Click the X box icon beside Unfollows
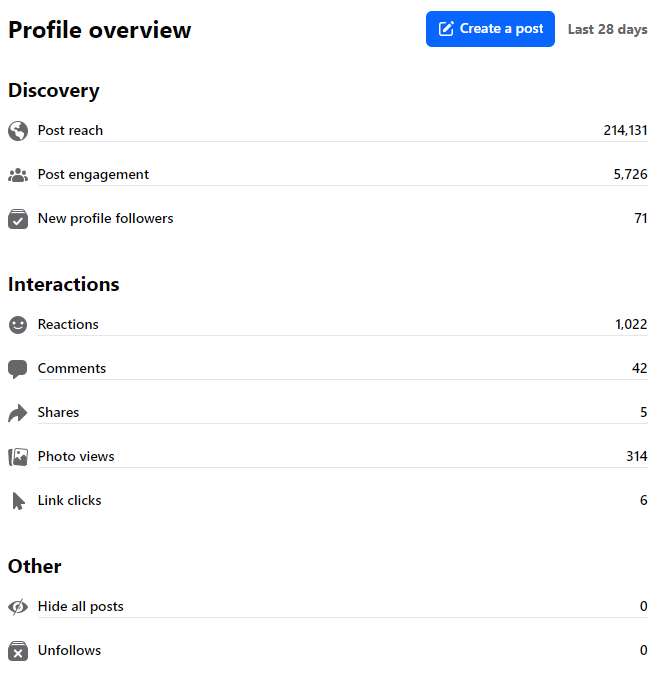Screen dimensions: 661x676 pyautogui.click(x=18, y=651)
